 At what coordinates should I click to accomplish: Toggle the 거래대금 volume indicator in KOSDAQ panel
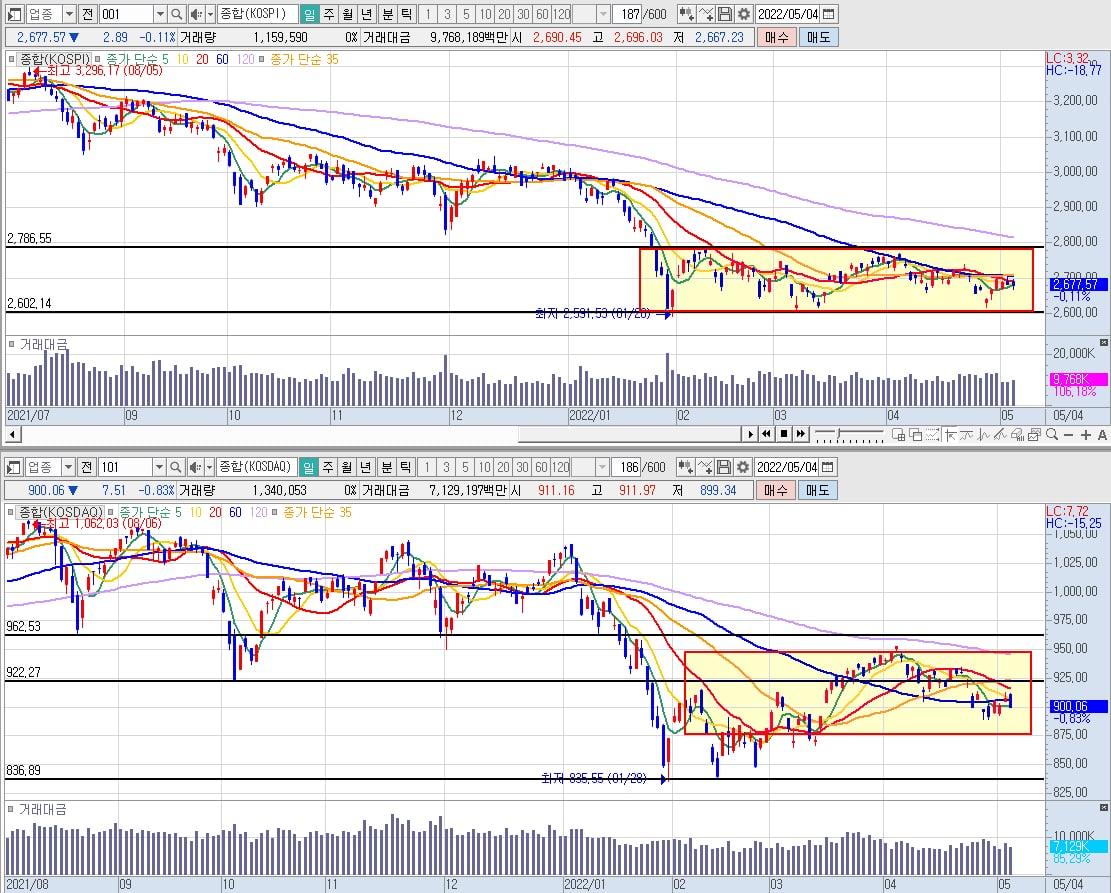click(12, 808)
